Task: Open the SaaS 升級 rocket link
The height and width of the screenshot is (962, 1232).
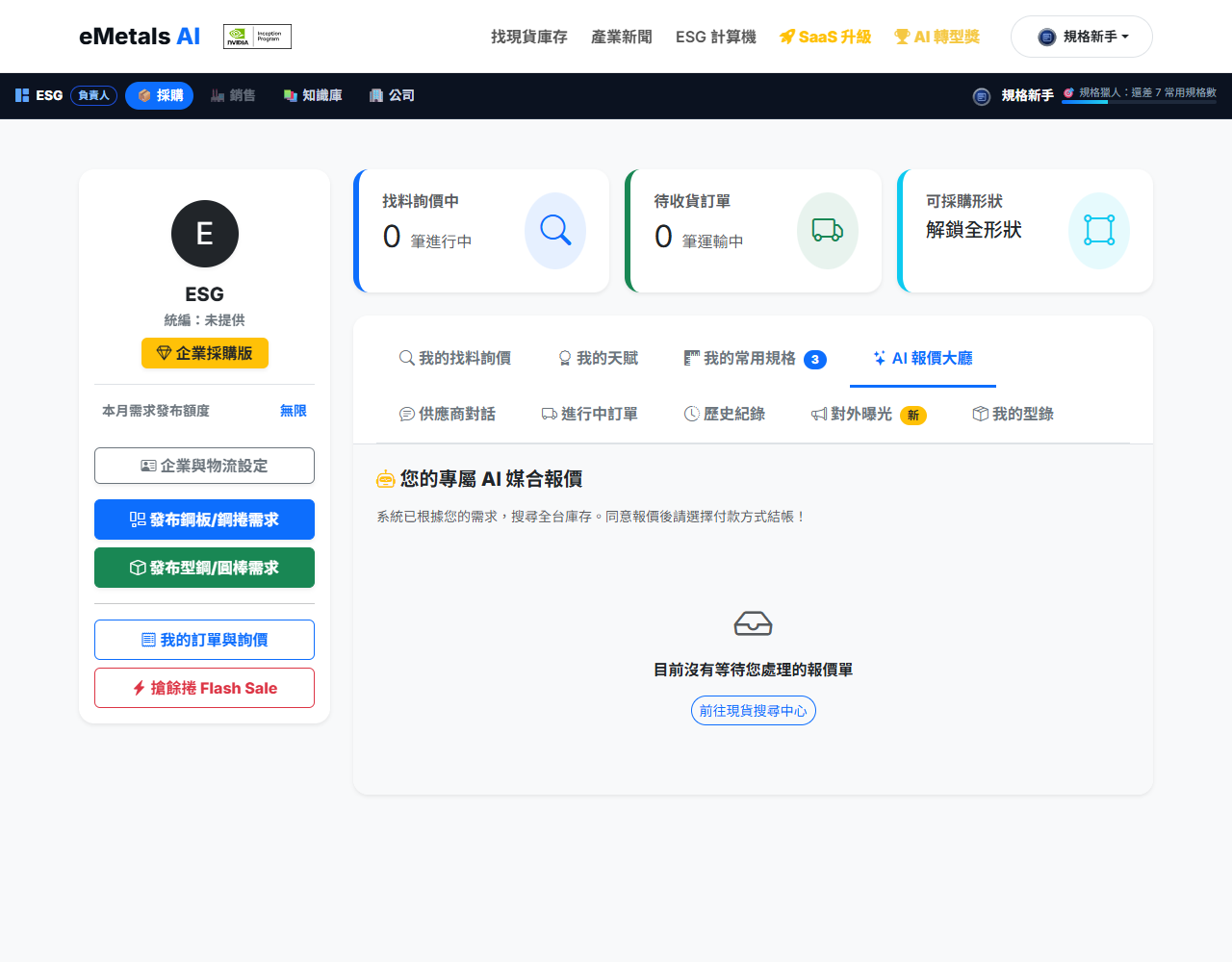Action: pos(826,37)
